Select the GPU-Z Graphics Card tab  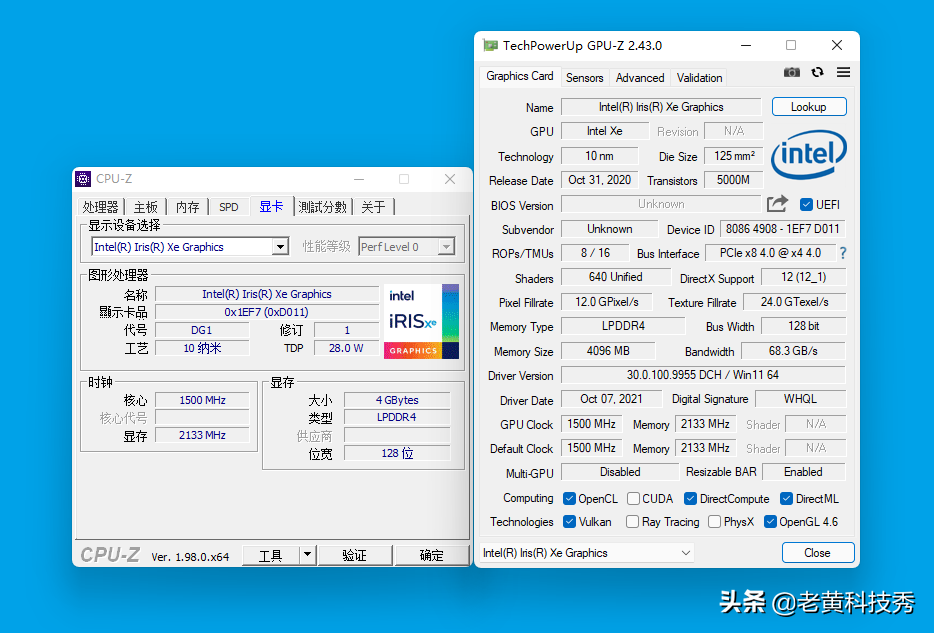(x=520, y=76)
